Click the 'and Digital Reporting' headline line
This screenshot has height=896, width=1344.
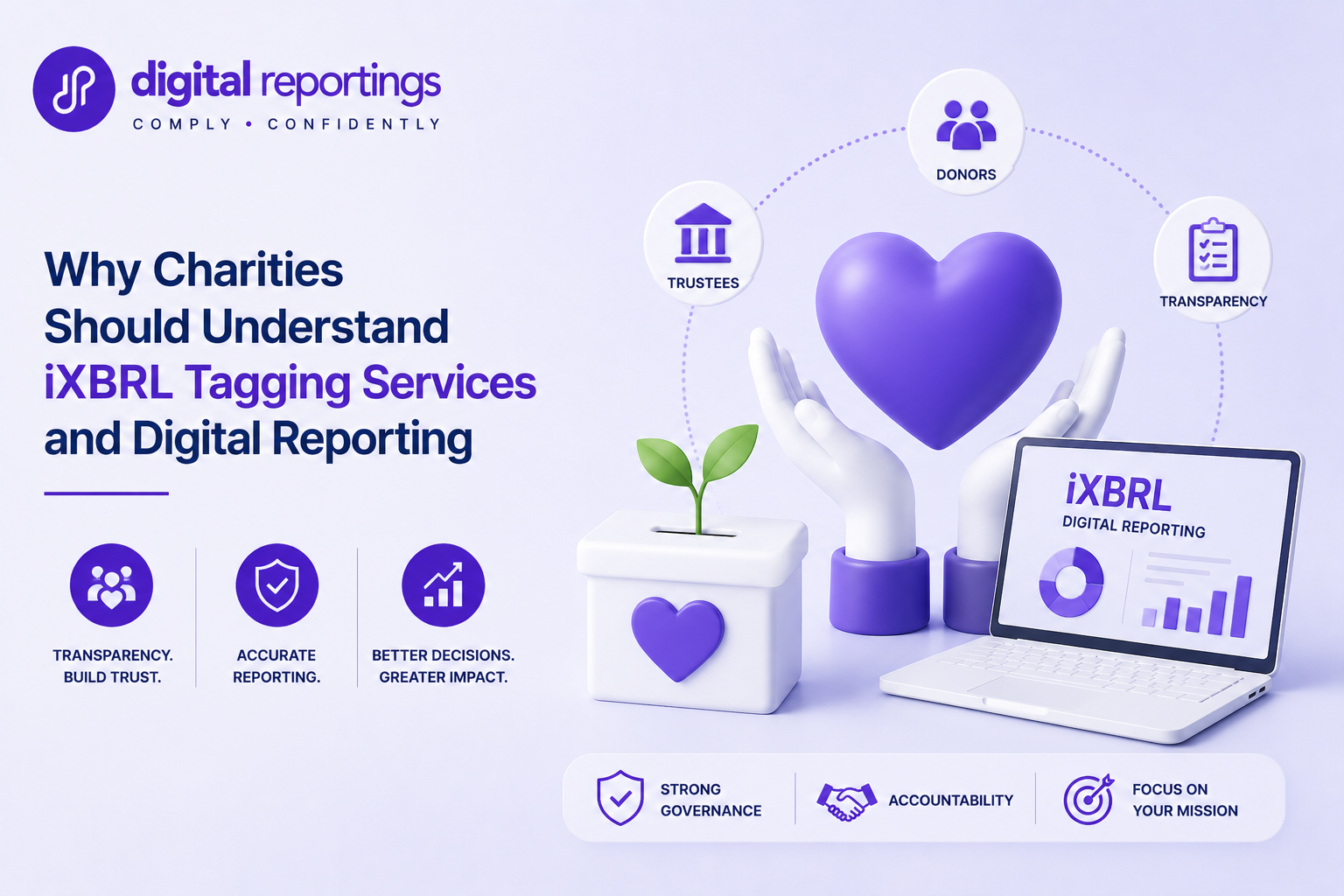(258, 439)
